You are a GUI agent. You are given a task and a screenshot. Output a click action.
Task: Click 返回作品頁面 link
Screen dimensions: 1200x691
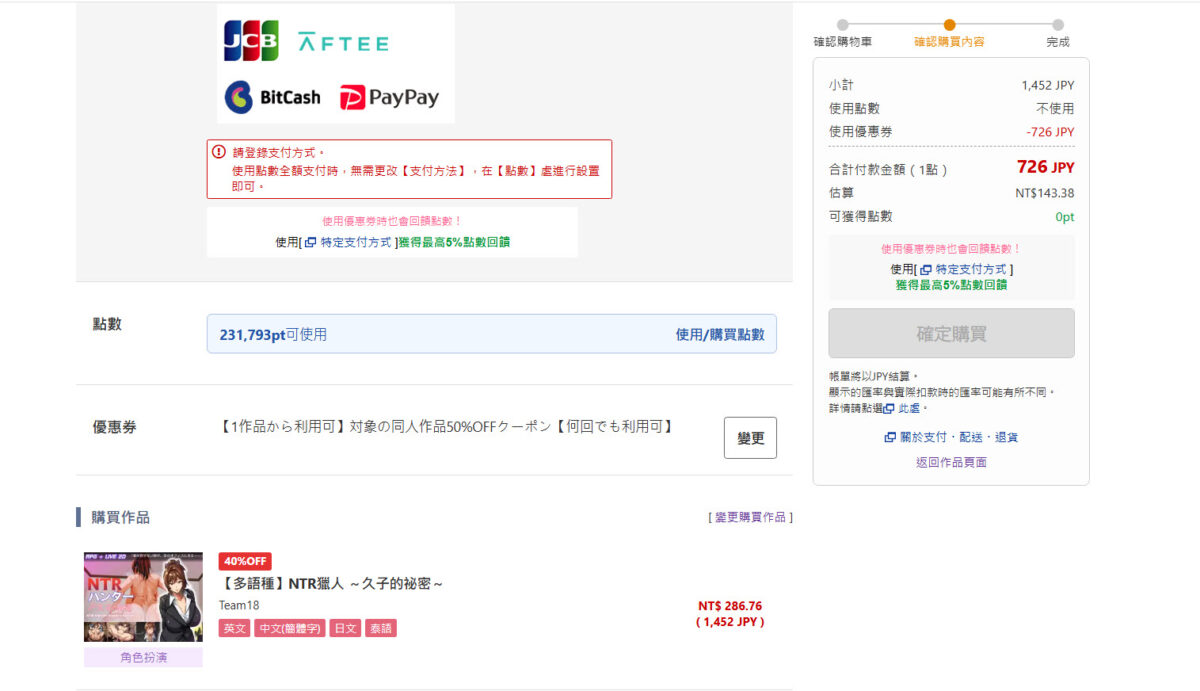click(951, 462)
